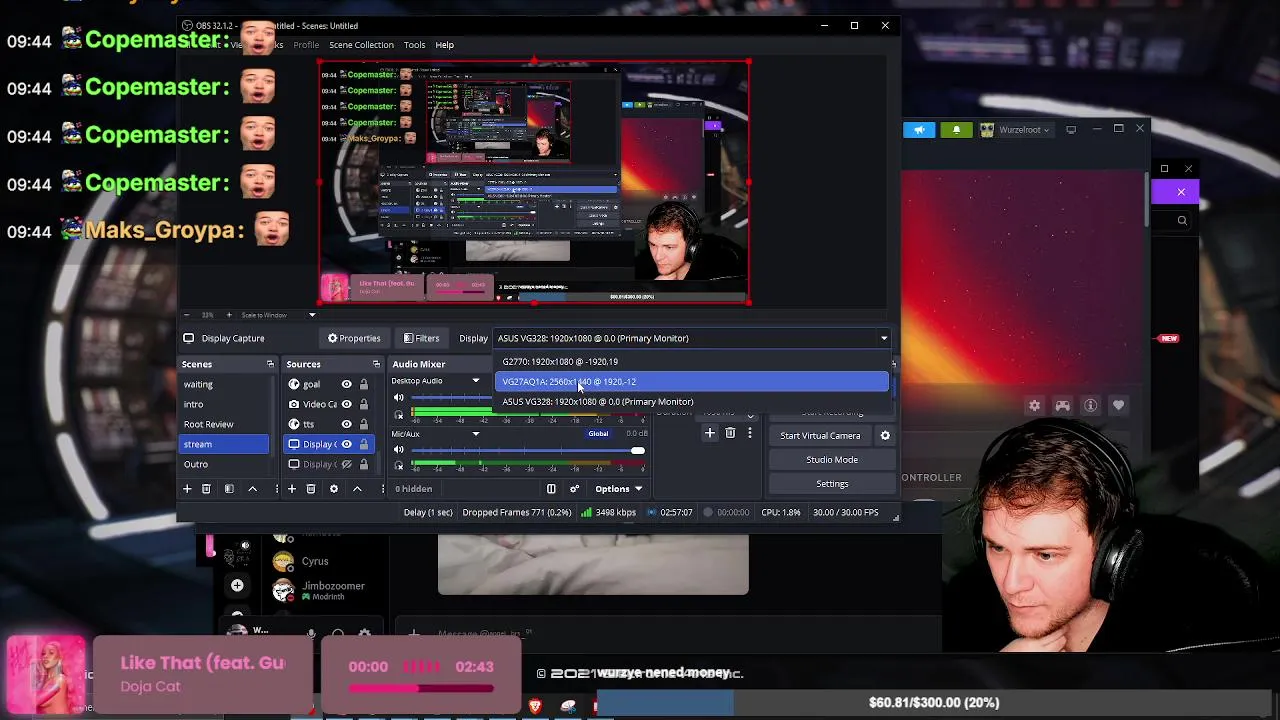
Task: Expand Mic/Aux dropdown arrow
Action: coord(476,434)
